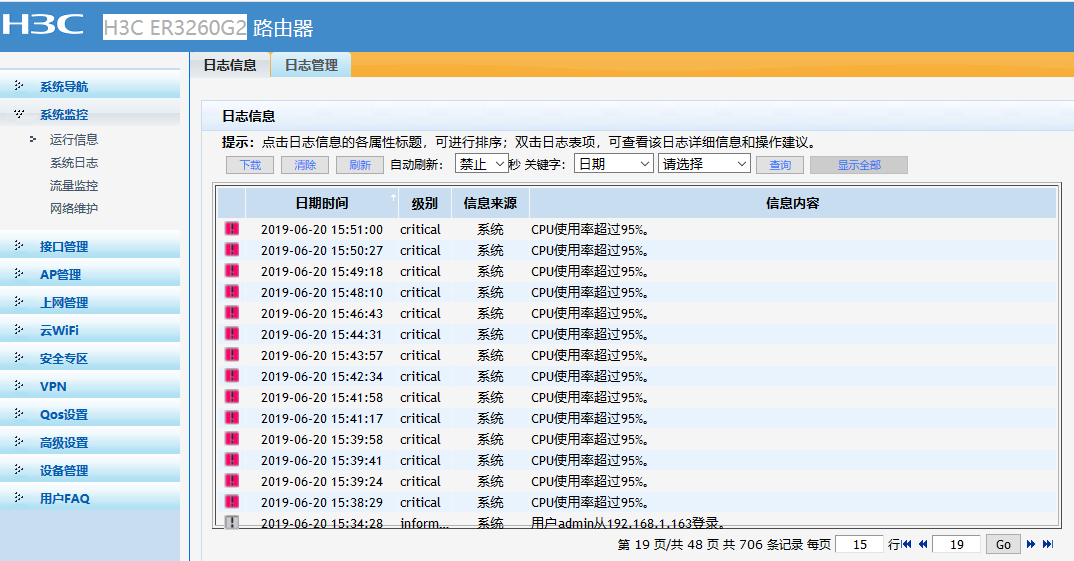This screenshot has height=561, width=1074.
Task: Click critical alert icon for 15:48:10 log
Action: point(232,292)
